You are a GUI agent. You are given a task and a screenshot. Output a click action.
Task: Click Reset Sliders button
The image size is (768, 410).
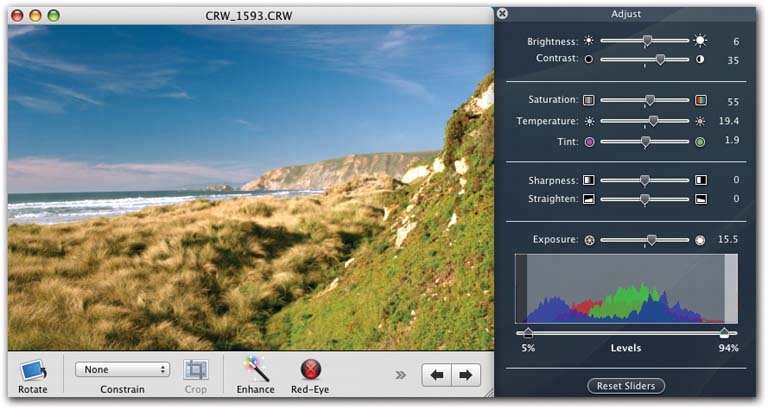coord(626,386)
